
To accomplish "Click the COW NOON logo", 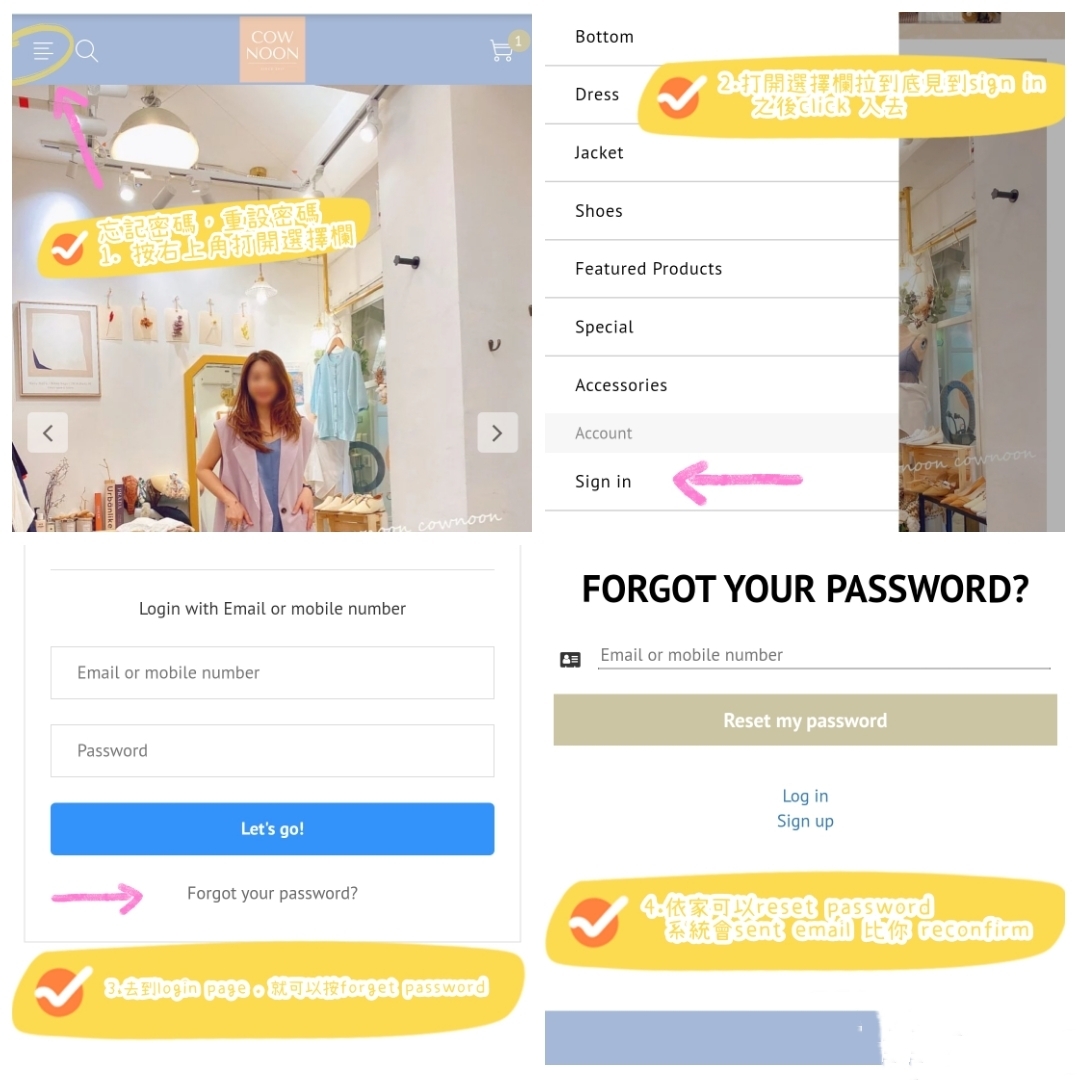I will click(272, 50).
